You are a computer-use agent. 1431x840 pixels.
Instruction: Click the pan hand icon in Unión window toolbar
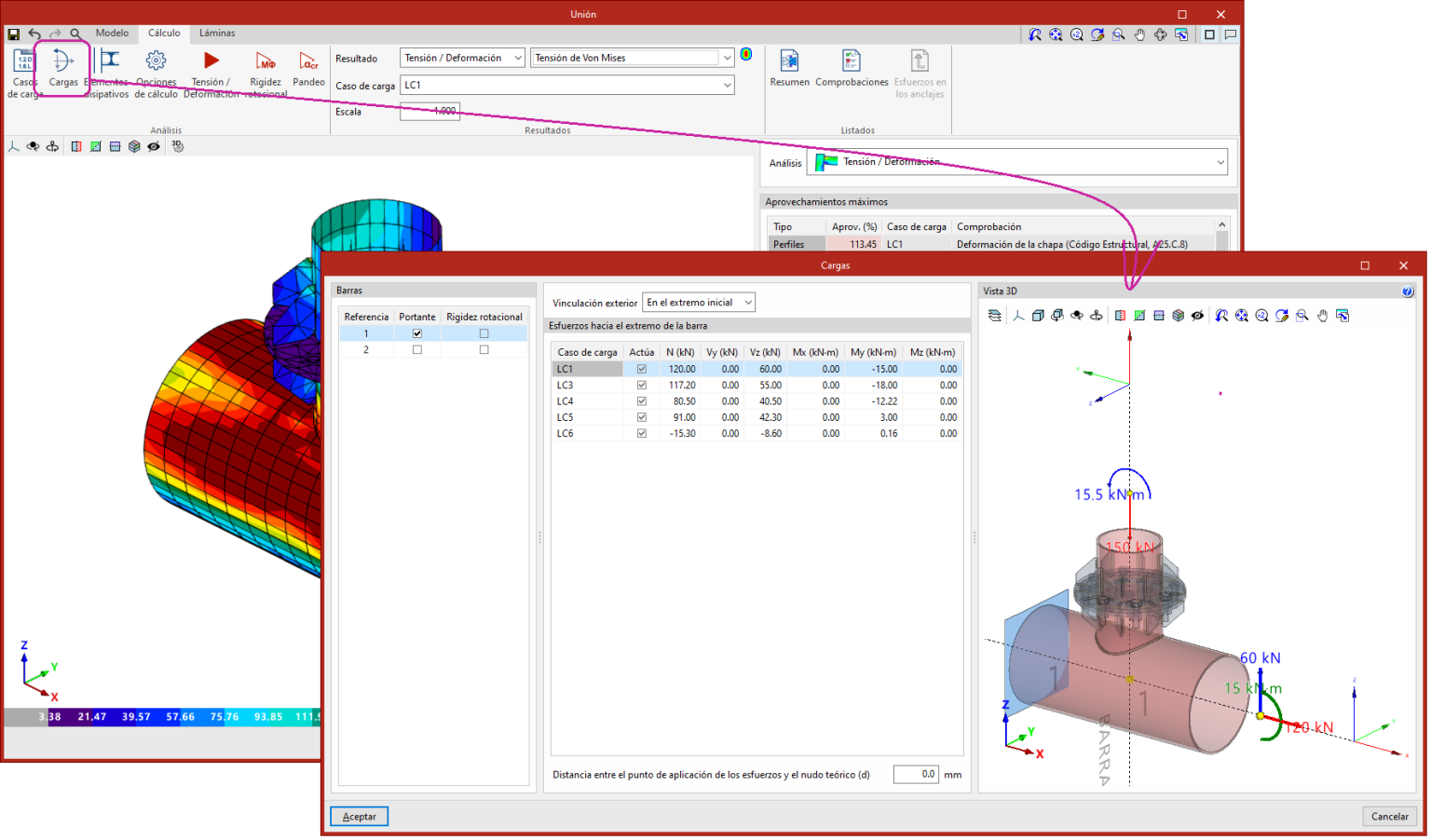(x=1139, y=34)
